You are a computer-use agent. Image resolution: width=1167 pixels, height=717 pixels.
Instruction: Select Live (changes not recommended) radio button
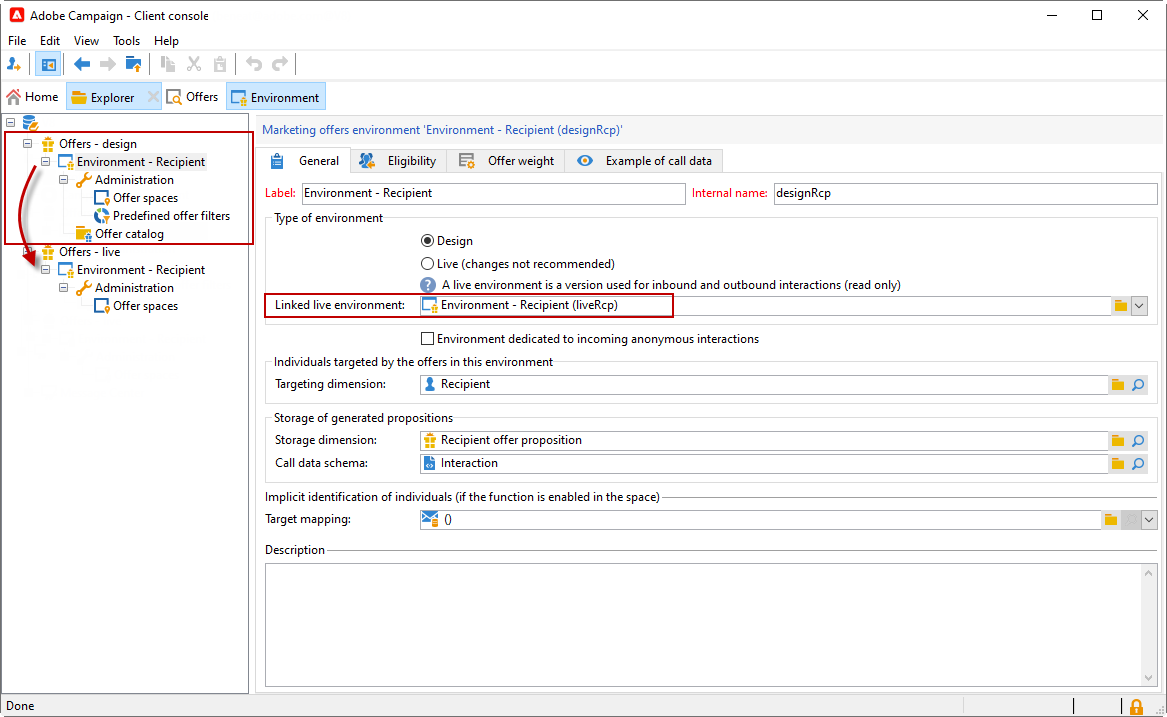(427, 264)
